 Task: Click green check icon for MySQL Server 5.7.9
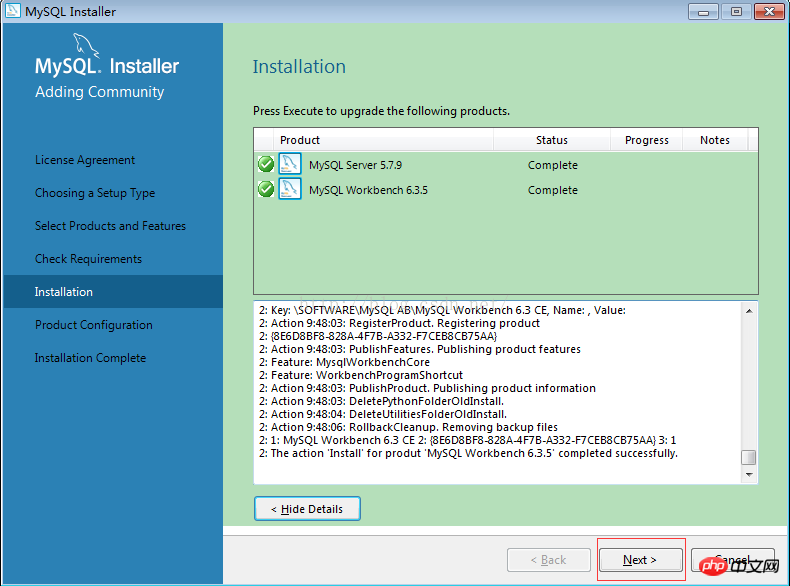click(x=266, y=164)
